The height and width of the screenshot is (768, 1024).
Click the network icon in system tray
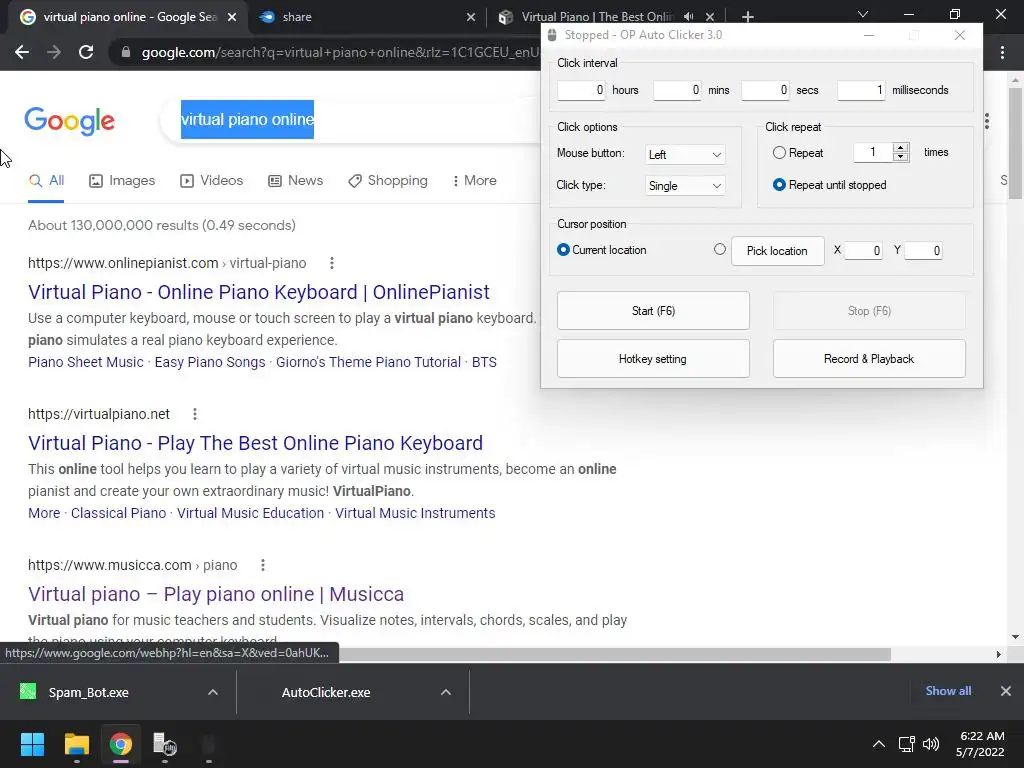point(906,744)
